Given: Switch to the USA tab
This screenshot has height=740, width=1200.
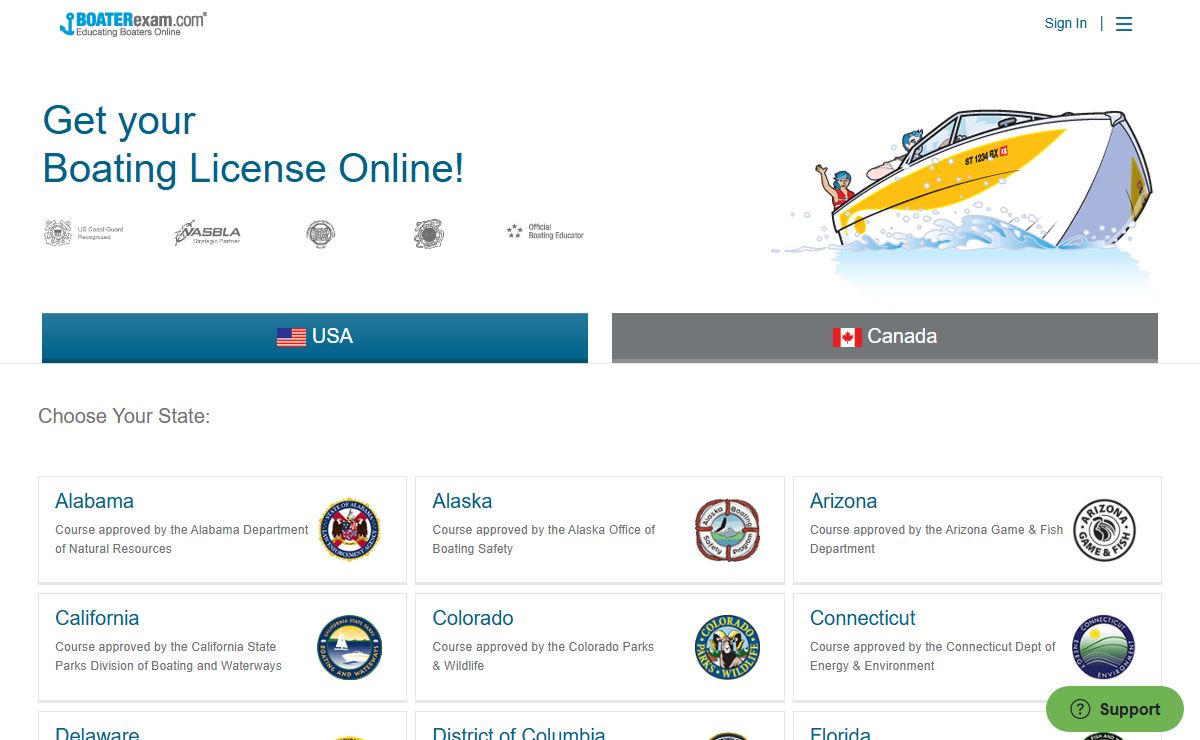Looking at the screenshot, I should pos(315,337).
